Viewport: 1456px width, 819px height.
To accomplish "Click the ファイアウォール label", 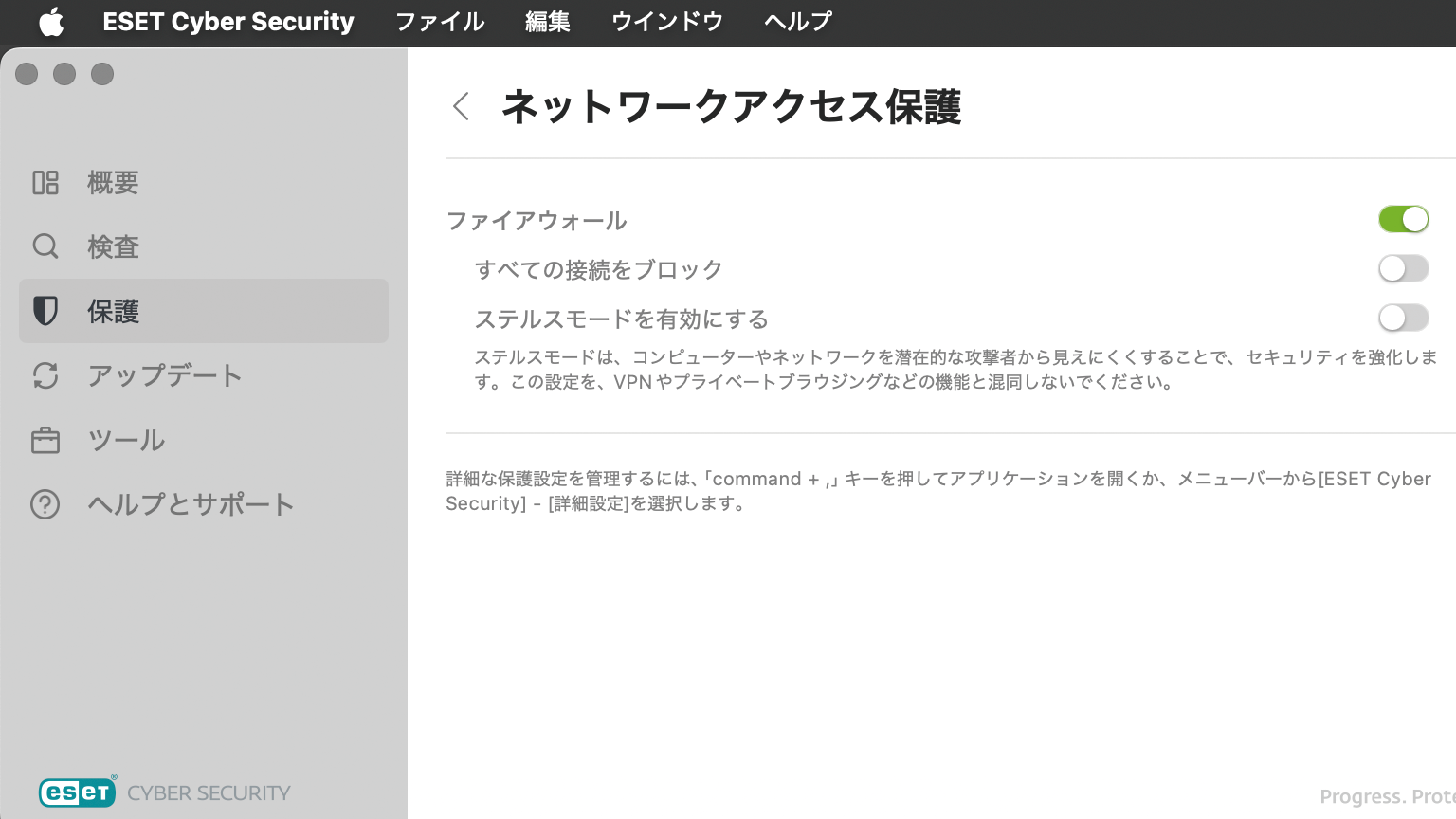I will pos(537,221).
